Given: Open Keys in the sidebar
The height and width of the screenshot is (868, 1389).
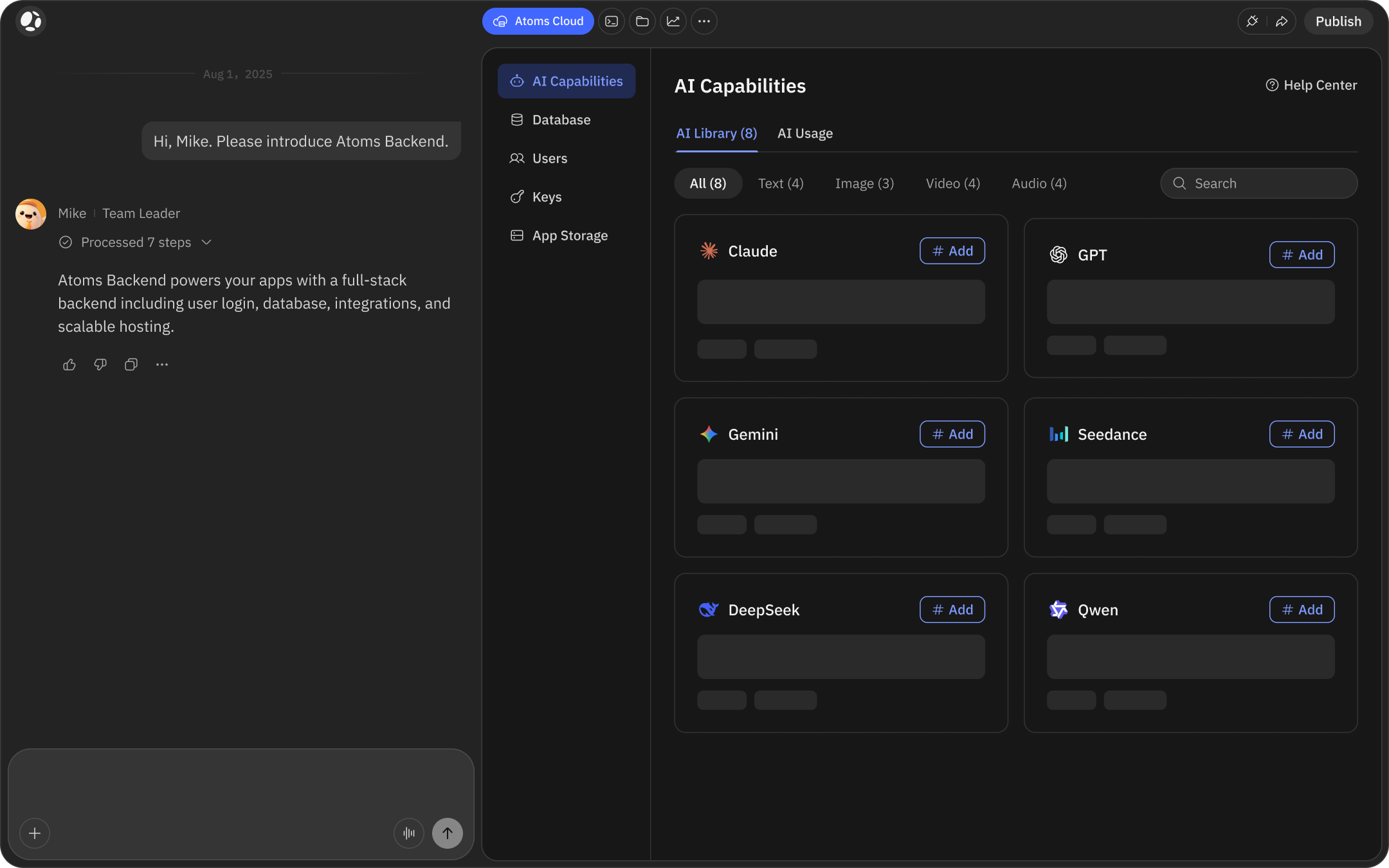Looking at the screenshot, I should point(567,197).
